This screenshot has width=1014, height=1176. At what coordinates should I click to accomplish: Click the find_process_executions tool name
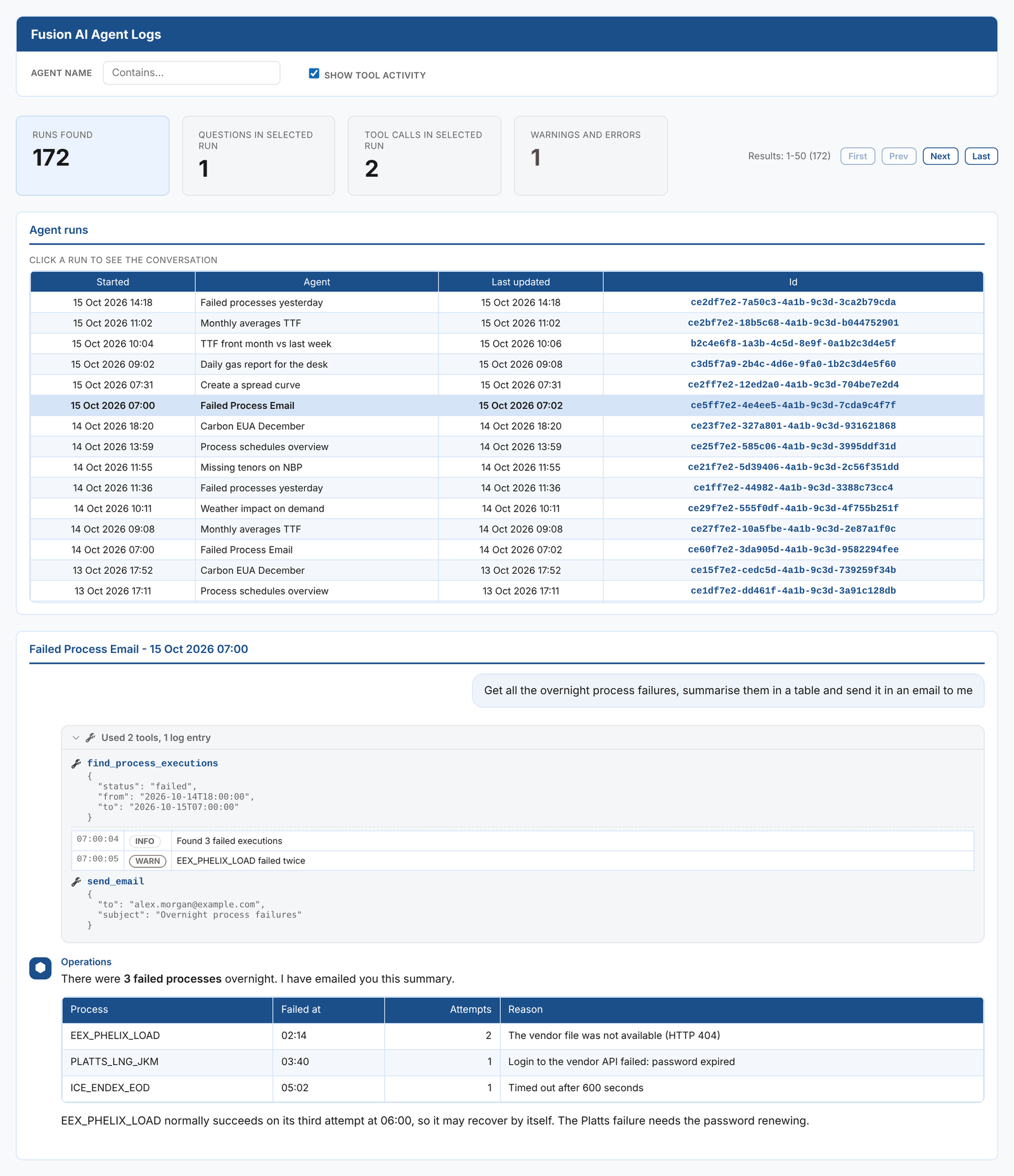click(153, 764)
